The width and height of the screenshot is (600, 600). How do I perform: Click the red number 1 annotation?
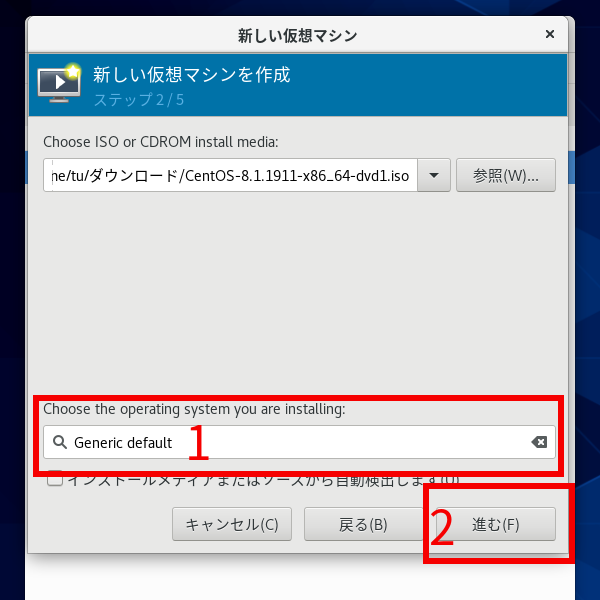[x=199, y=442]
